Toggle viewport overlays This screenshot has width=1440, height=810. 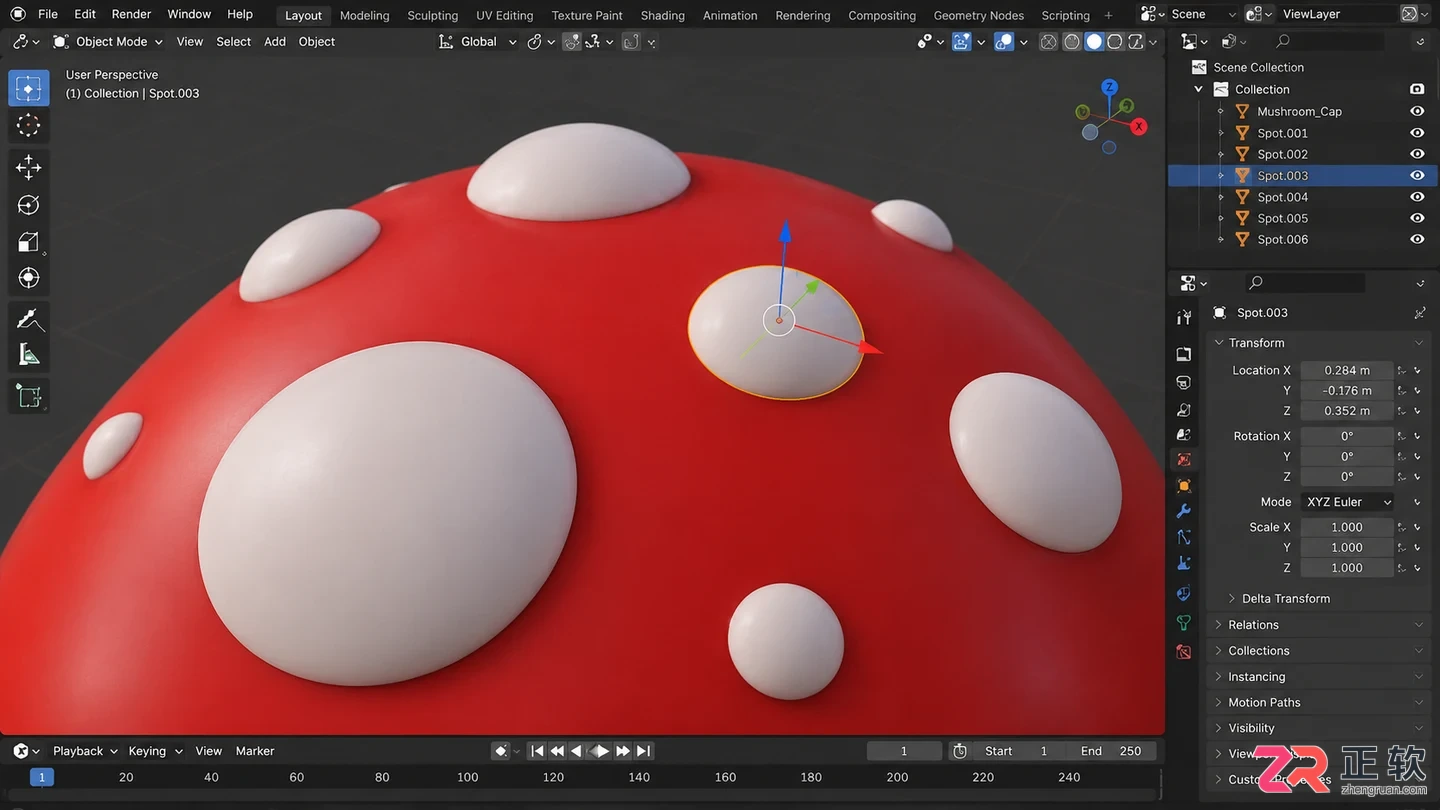tap(1004, 42)
